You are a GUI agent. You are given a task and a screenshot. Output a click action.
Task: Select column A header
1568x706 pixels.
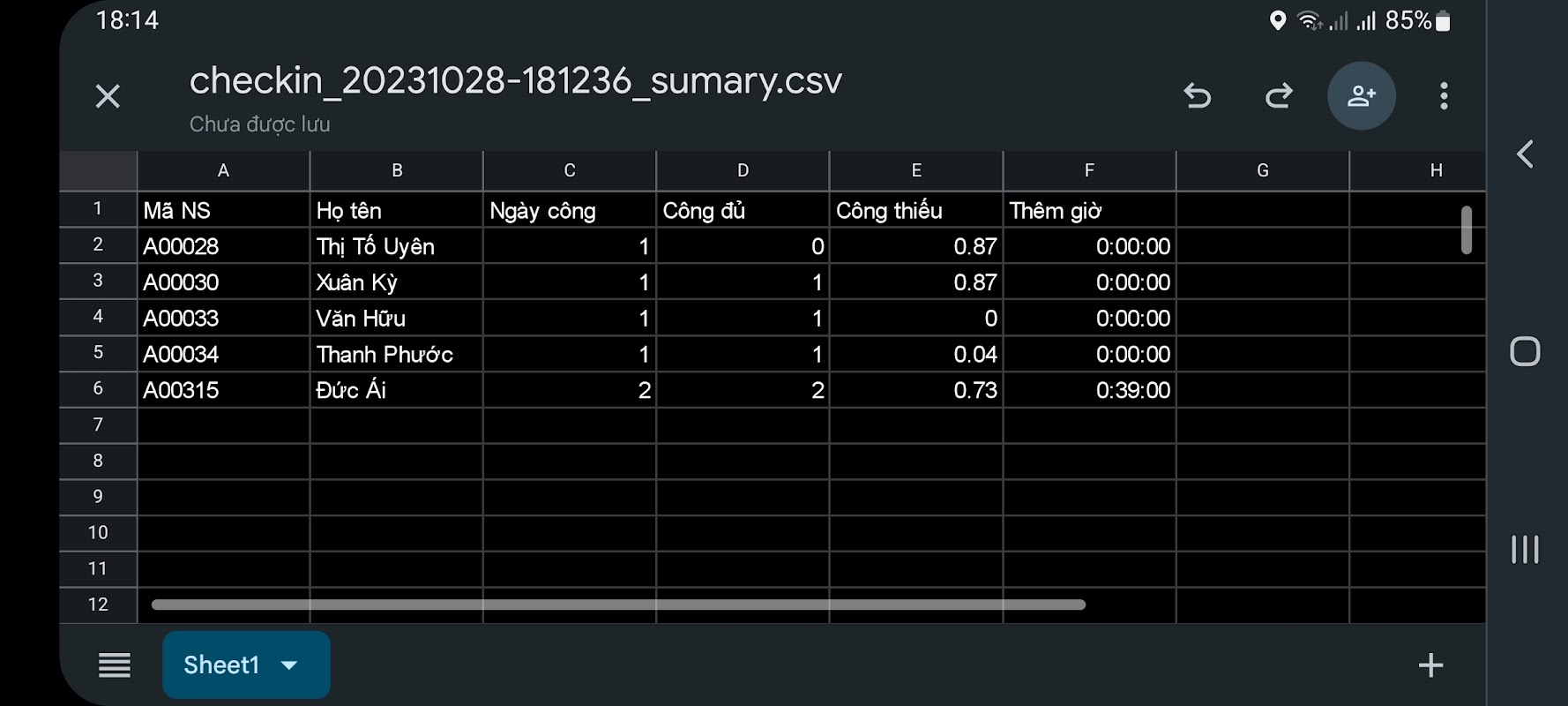pyautogui.click(x=223, y=170)
